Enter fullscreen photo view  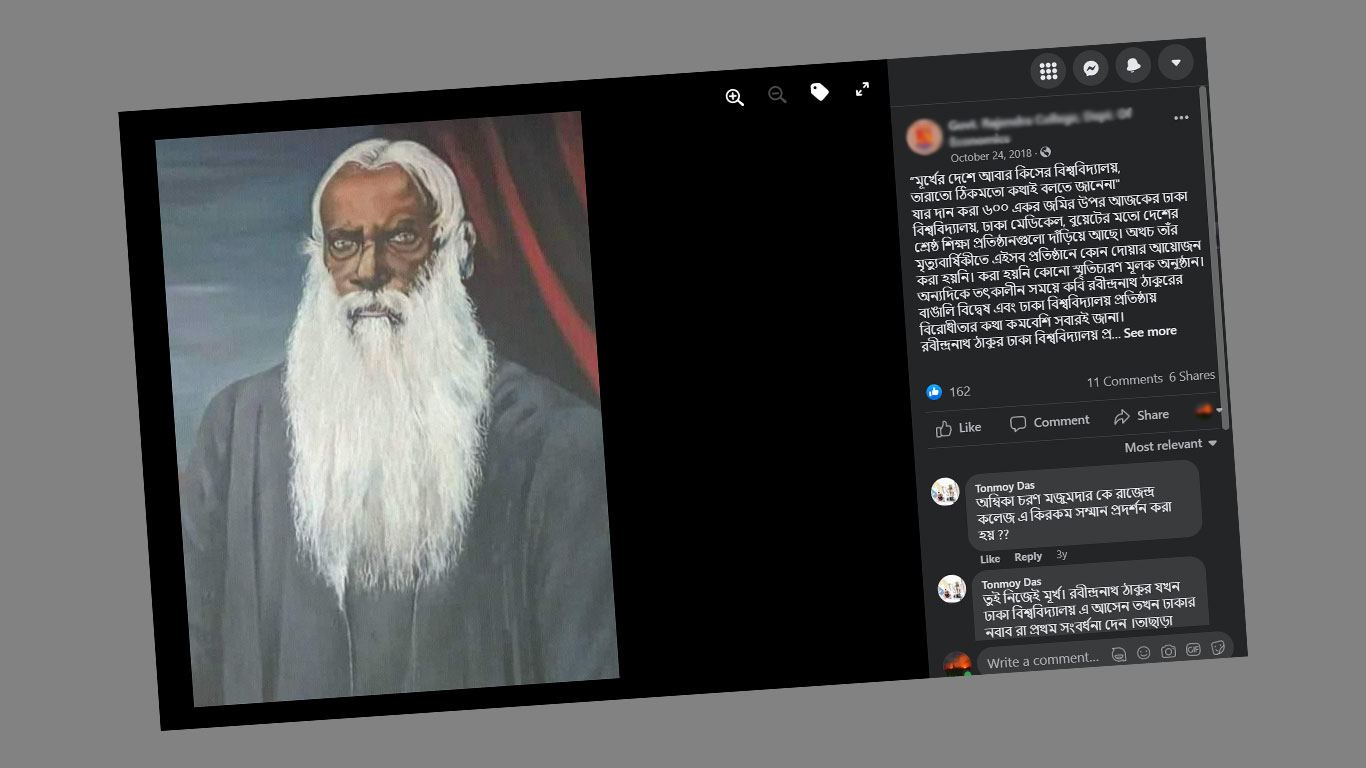(863, 89)
